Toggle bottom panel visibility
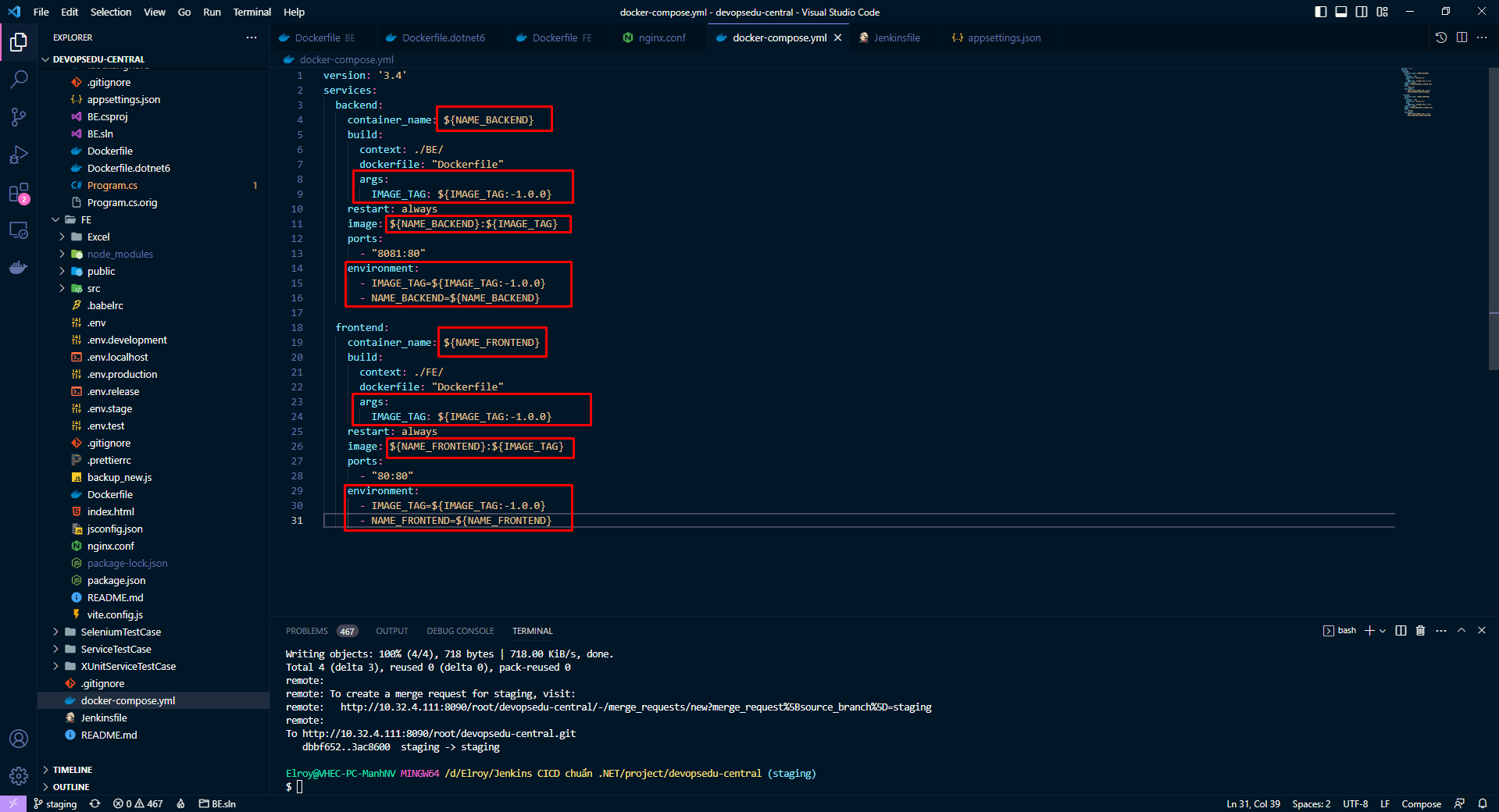This screenshot has height=812, width=1499. (1341, 12)
